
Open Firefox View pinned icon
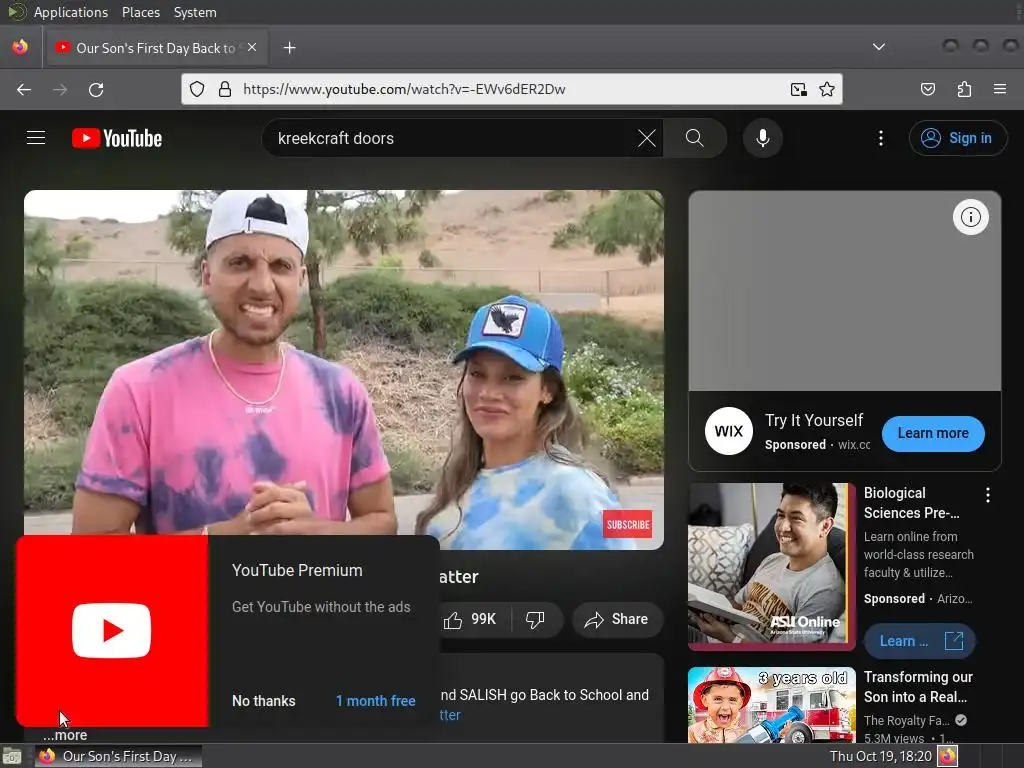[x=20, y=47]
